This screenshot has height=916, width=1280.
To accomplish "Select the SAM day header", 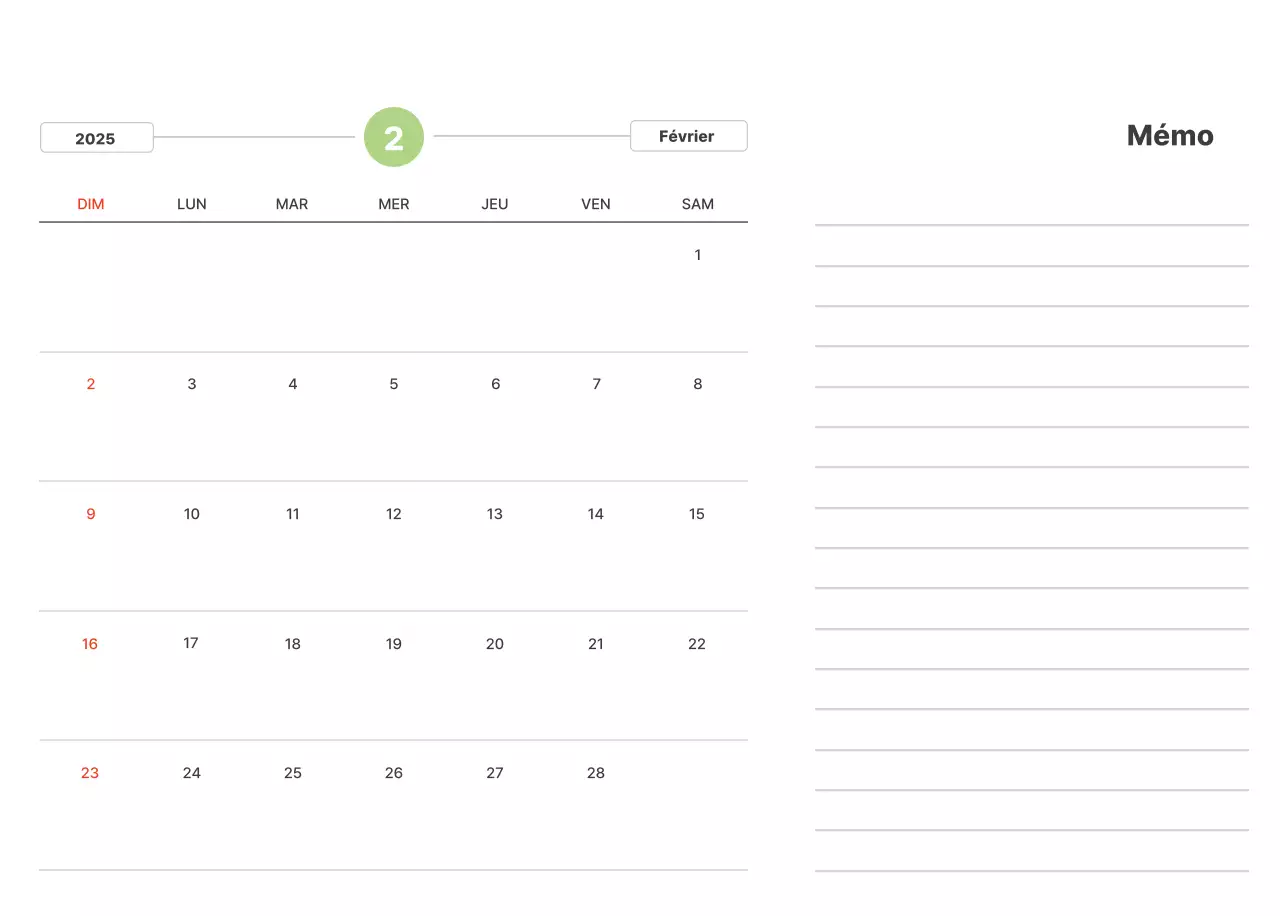I will 697,204.
